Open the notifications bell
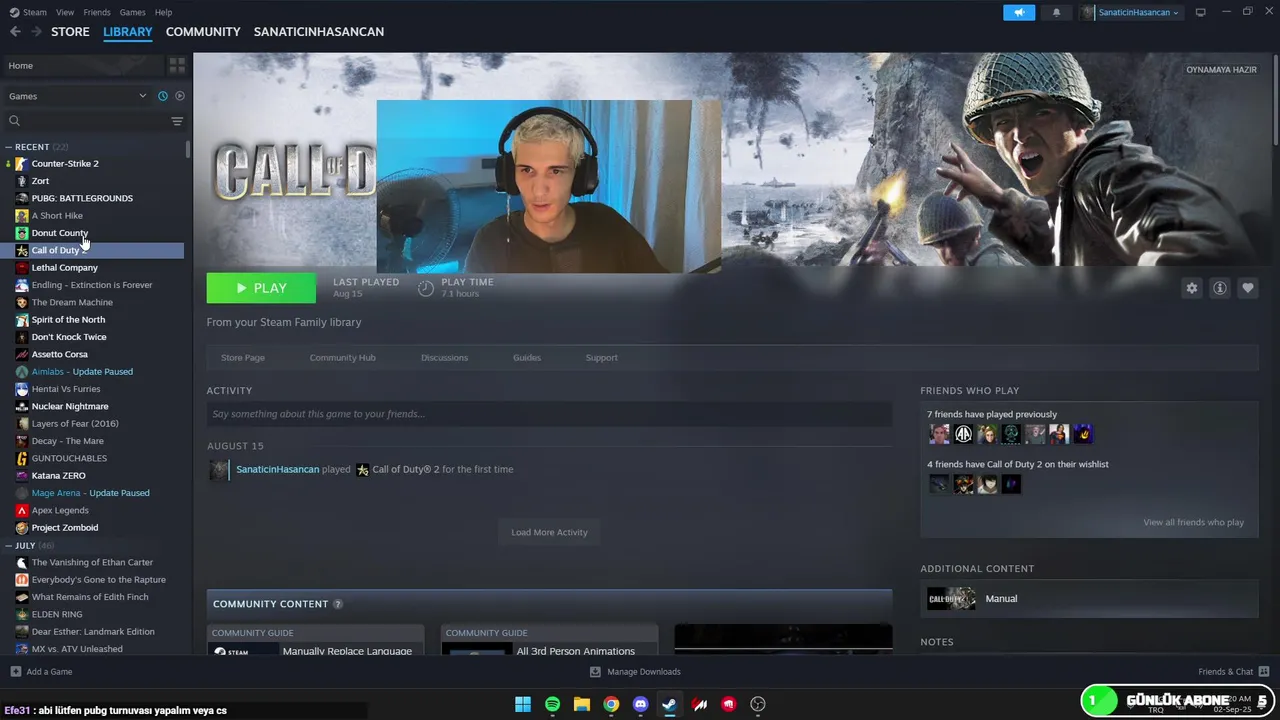The width and height of the screenshot is (1280, 720). coord(1056,12)
